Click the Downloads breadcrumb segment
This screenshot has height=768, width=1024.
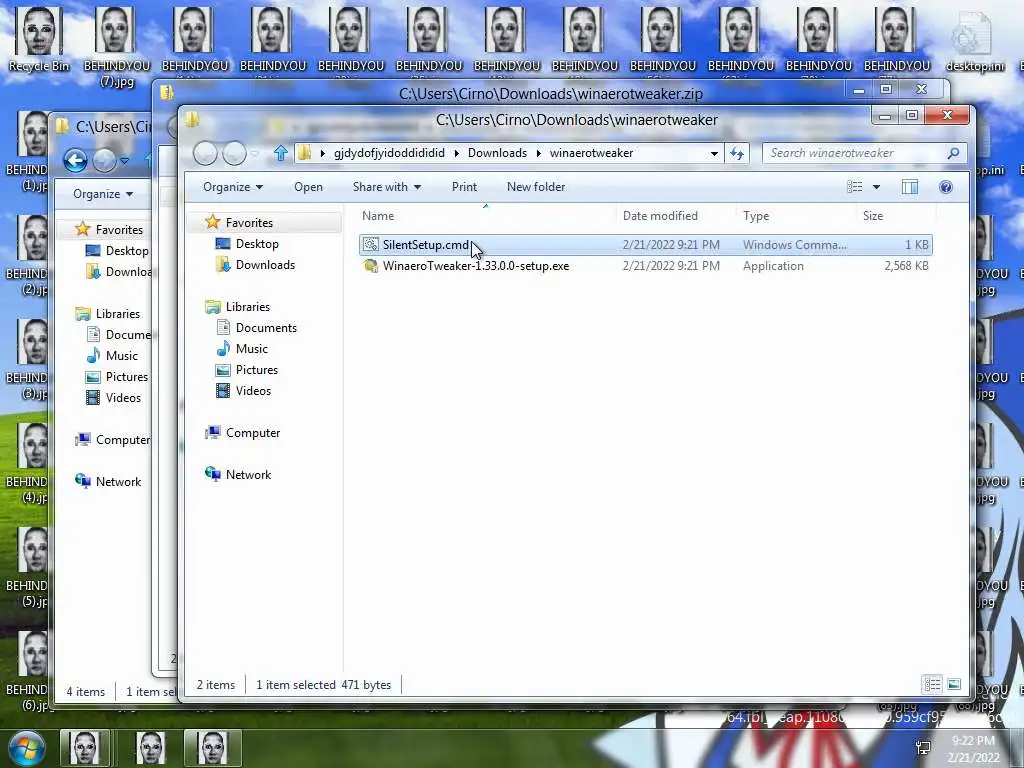click(497, 153)
